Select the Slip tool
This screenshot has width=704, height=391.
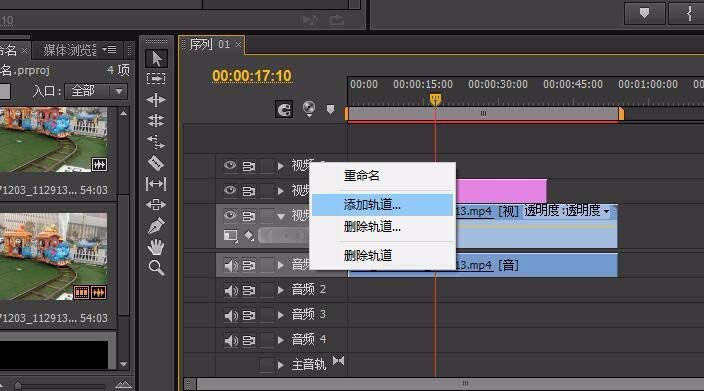156,184
